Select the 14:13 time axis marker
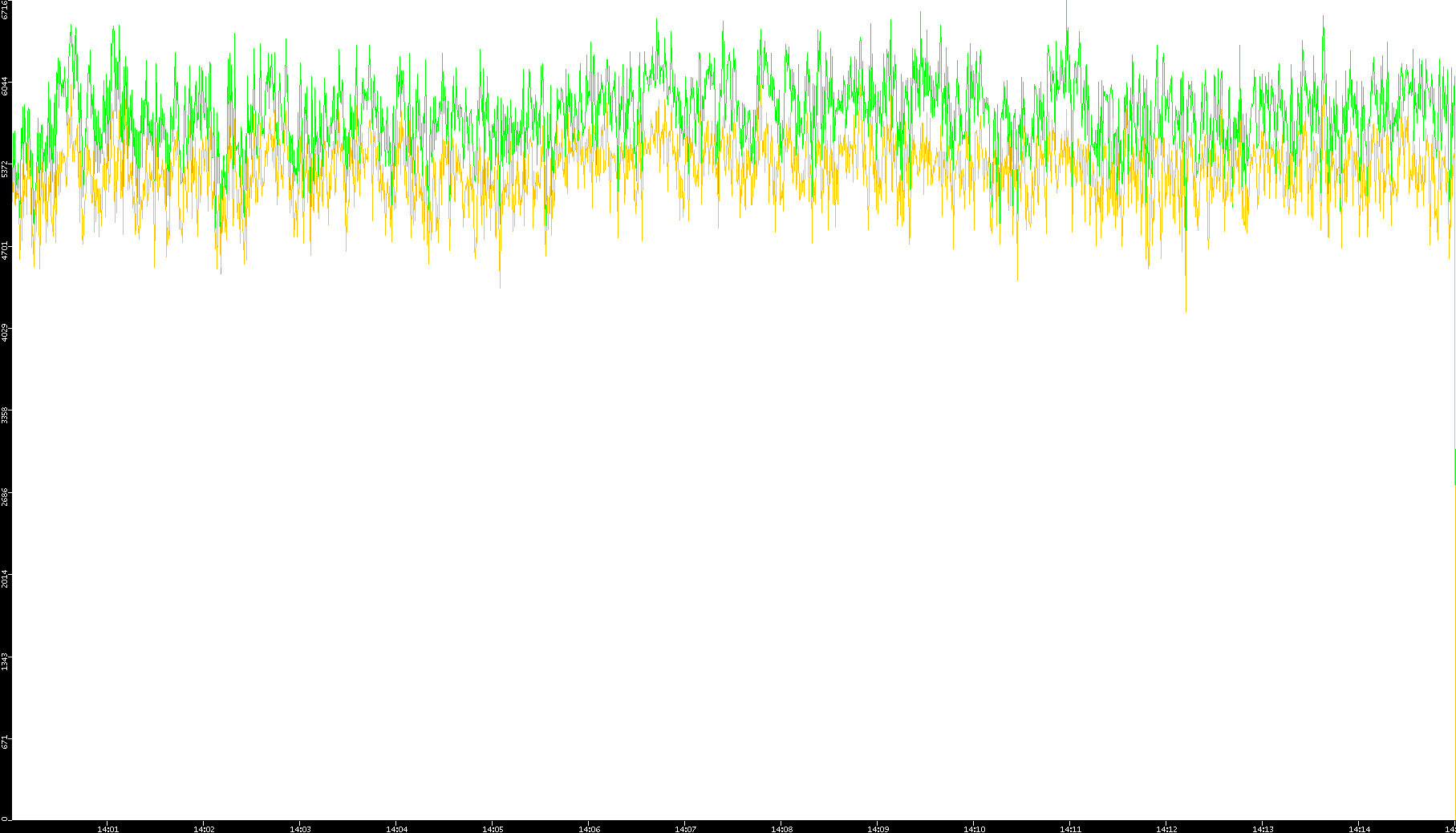Viewport: 1456px width, 833px height. click(1263, 828)
